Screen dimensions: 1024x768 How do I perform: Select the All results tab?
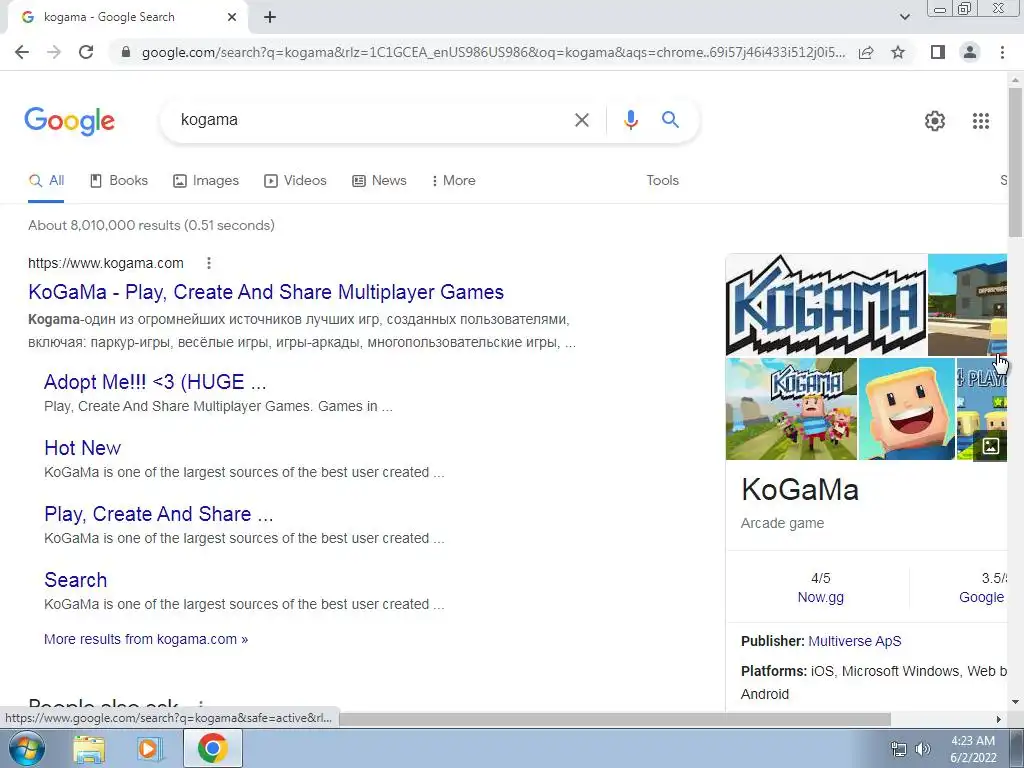pyautogui.click(x=46, y=181)
